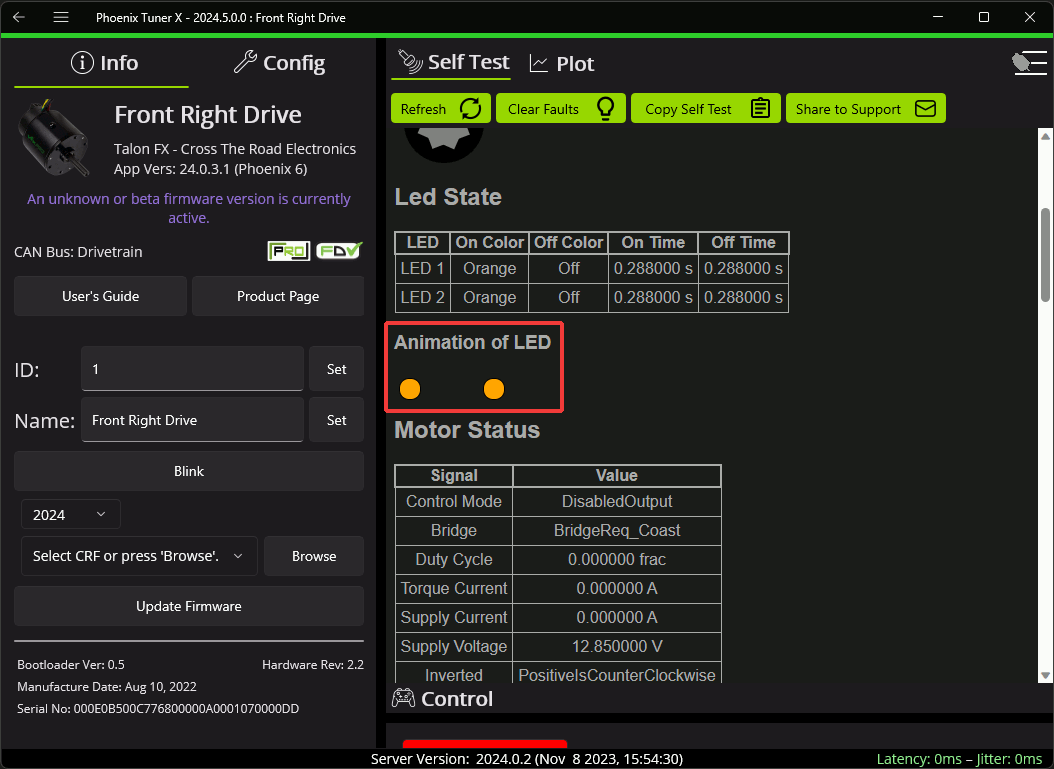
Task: Switch to the Config tab
Action: click(x=279, y=63)
